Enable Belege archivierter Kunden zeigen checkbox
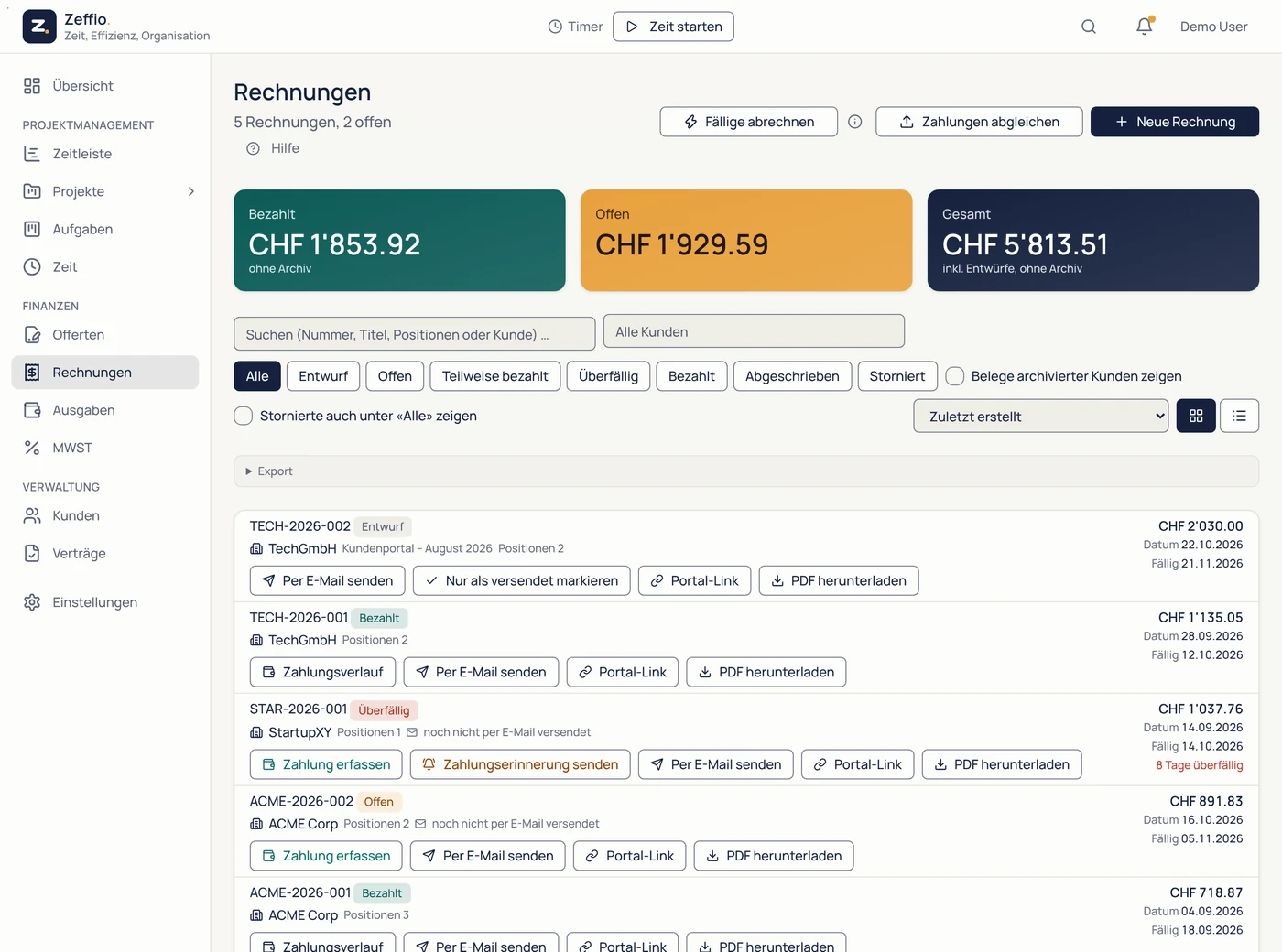The width and height of the screenshot is (1282, 952). point(955,376)
